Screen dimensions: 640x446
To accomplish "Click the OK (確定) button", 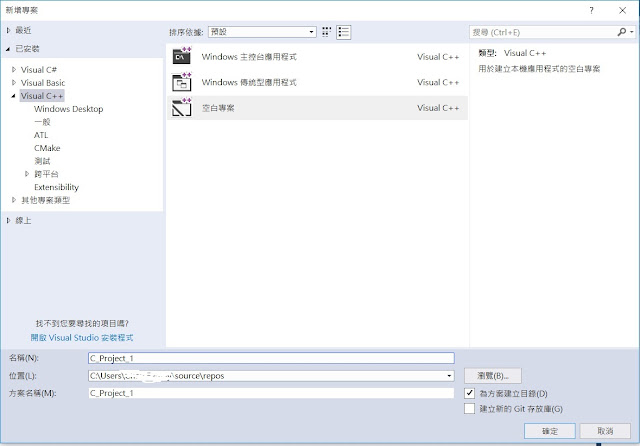I will pyautogui.click(x=550, y=431).
